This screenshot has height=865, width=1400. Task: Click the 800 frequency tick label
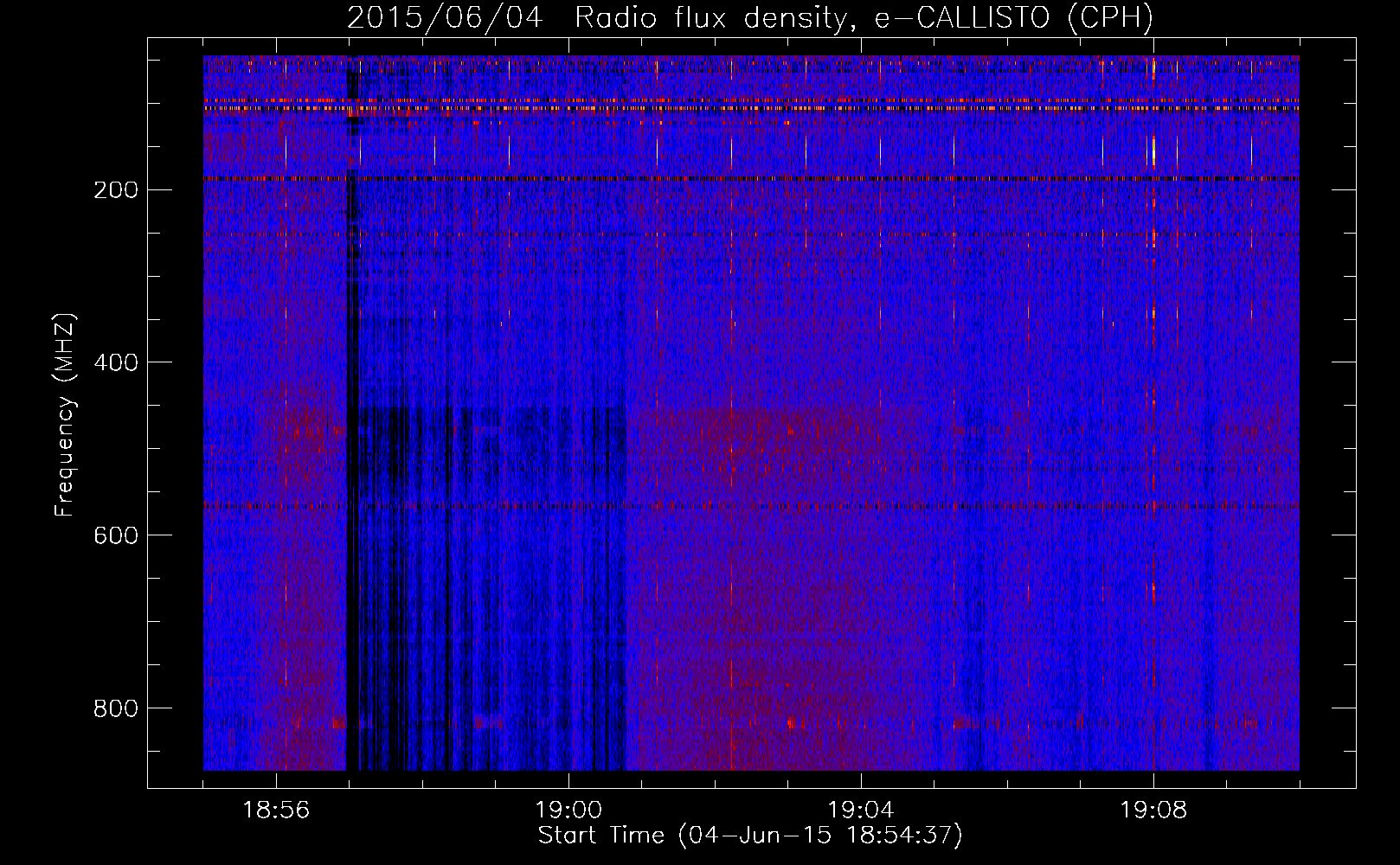[115, 708]
